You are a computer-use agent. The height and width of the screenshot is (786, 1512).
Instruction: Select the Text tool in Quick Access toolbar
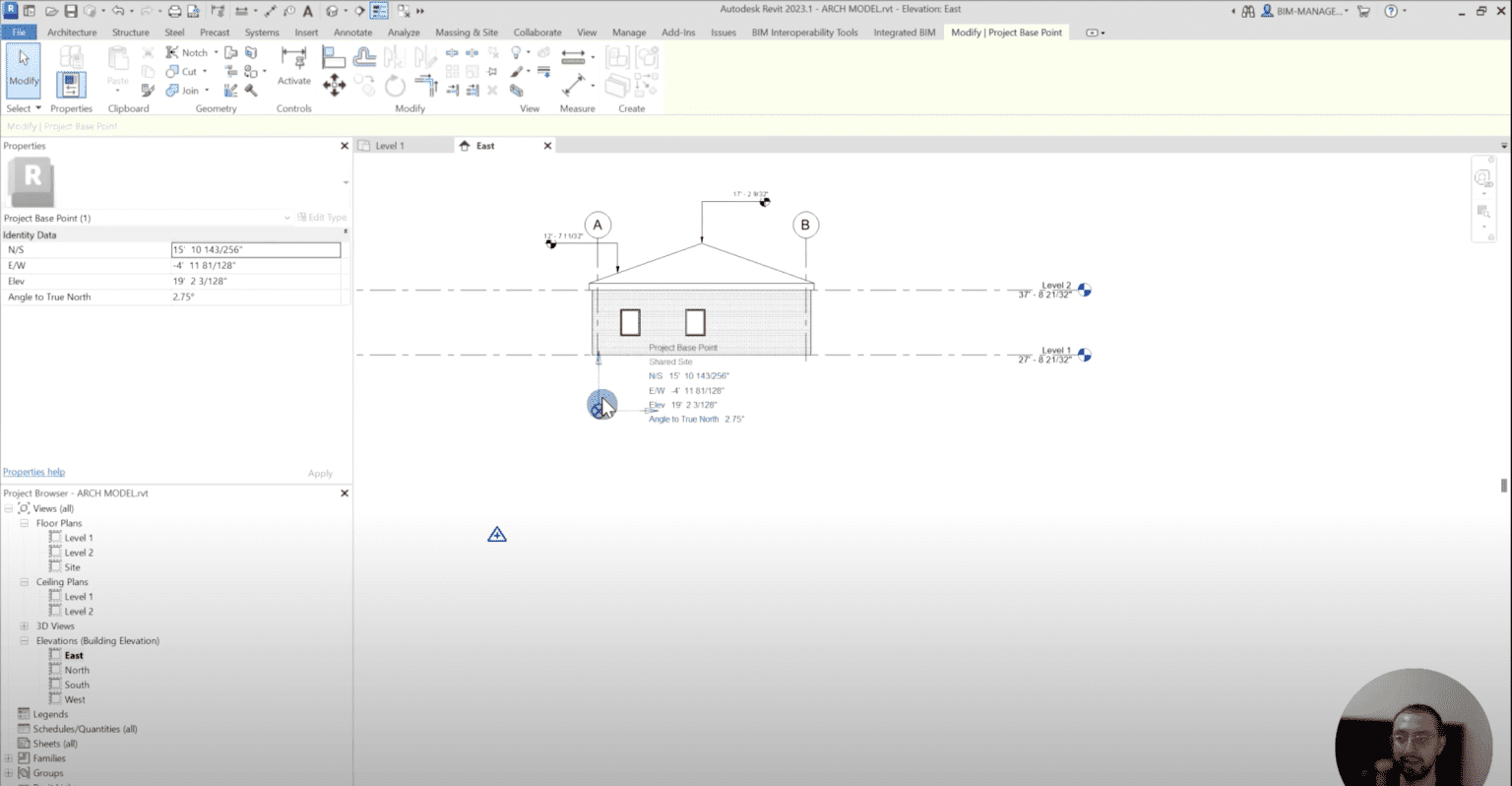point(307,10)
